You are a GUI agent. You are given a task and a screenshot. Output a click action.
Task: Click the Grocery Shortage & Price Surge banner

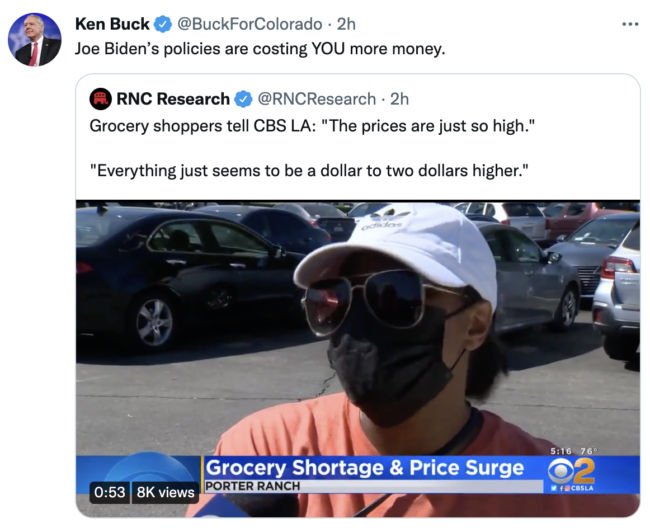pyautogui.click(x=365, y=468)
